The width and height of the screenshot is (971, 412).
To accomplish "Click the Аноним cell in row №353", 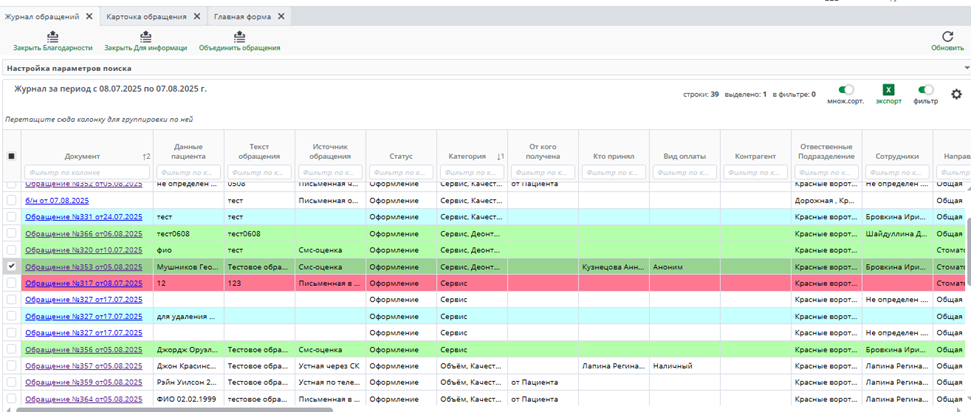I will pos(684,266).
